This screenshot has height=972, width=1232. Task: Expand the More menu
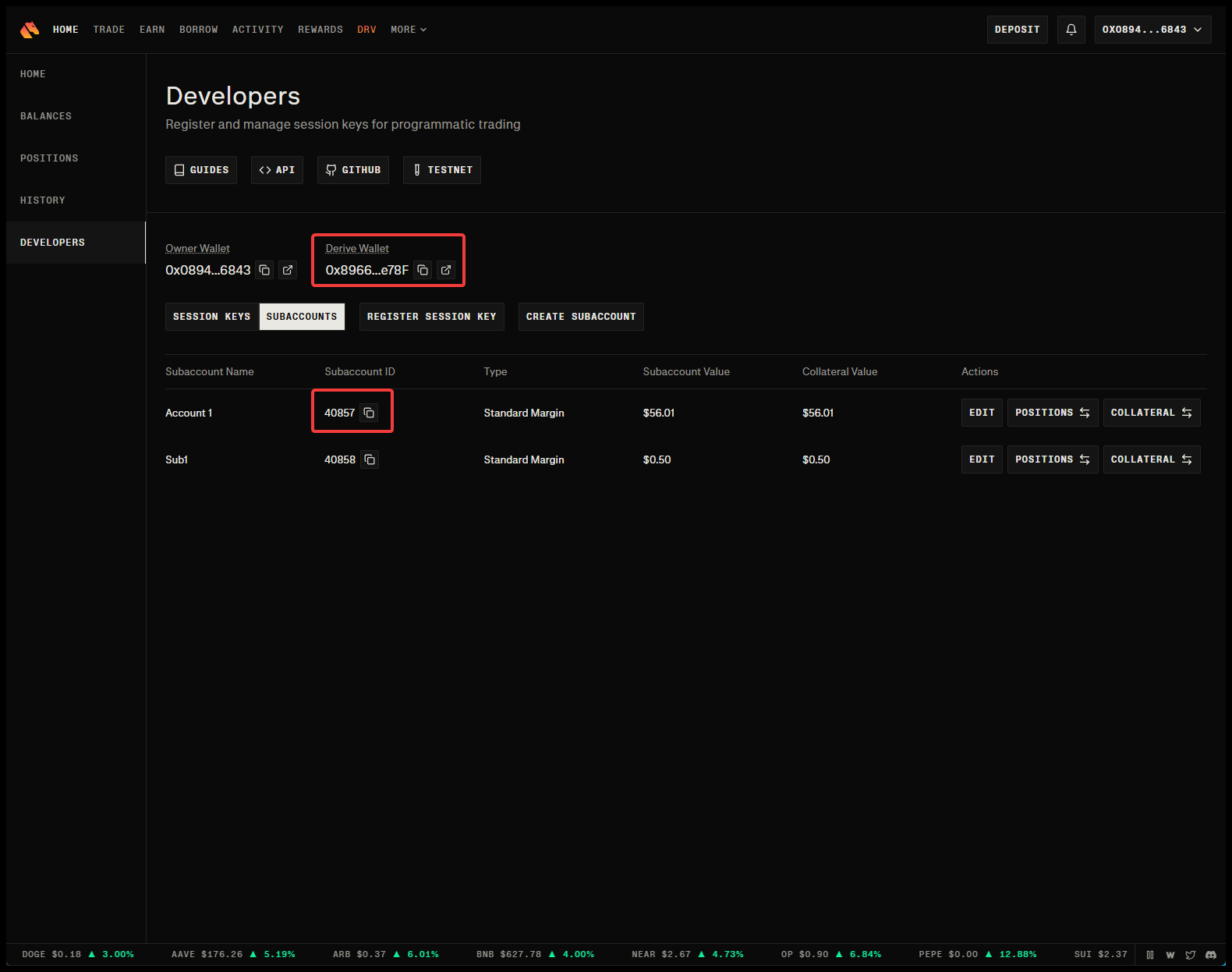coord(409,30)
